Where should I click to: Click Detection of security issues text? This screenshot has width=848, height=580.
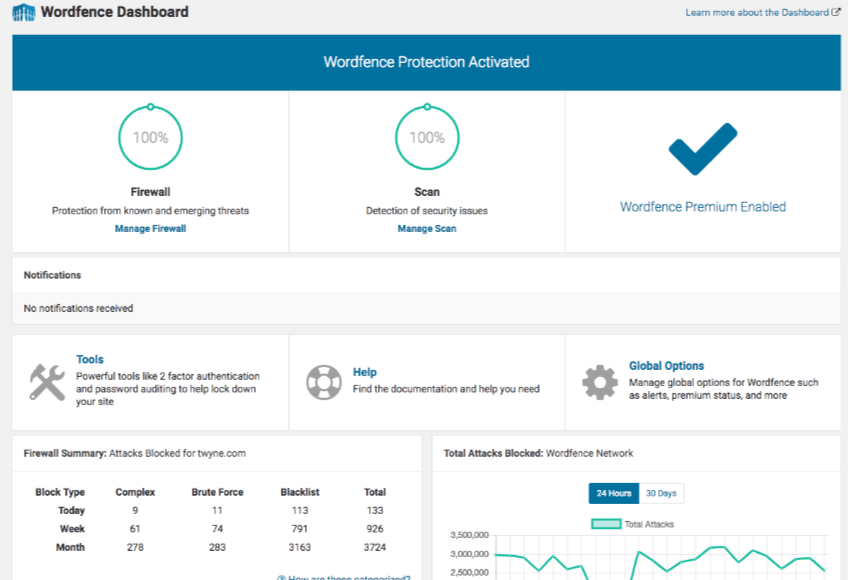pyautogui.click(x=427, y=210)
